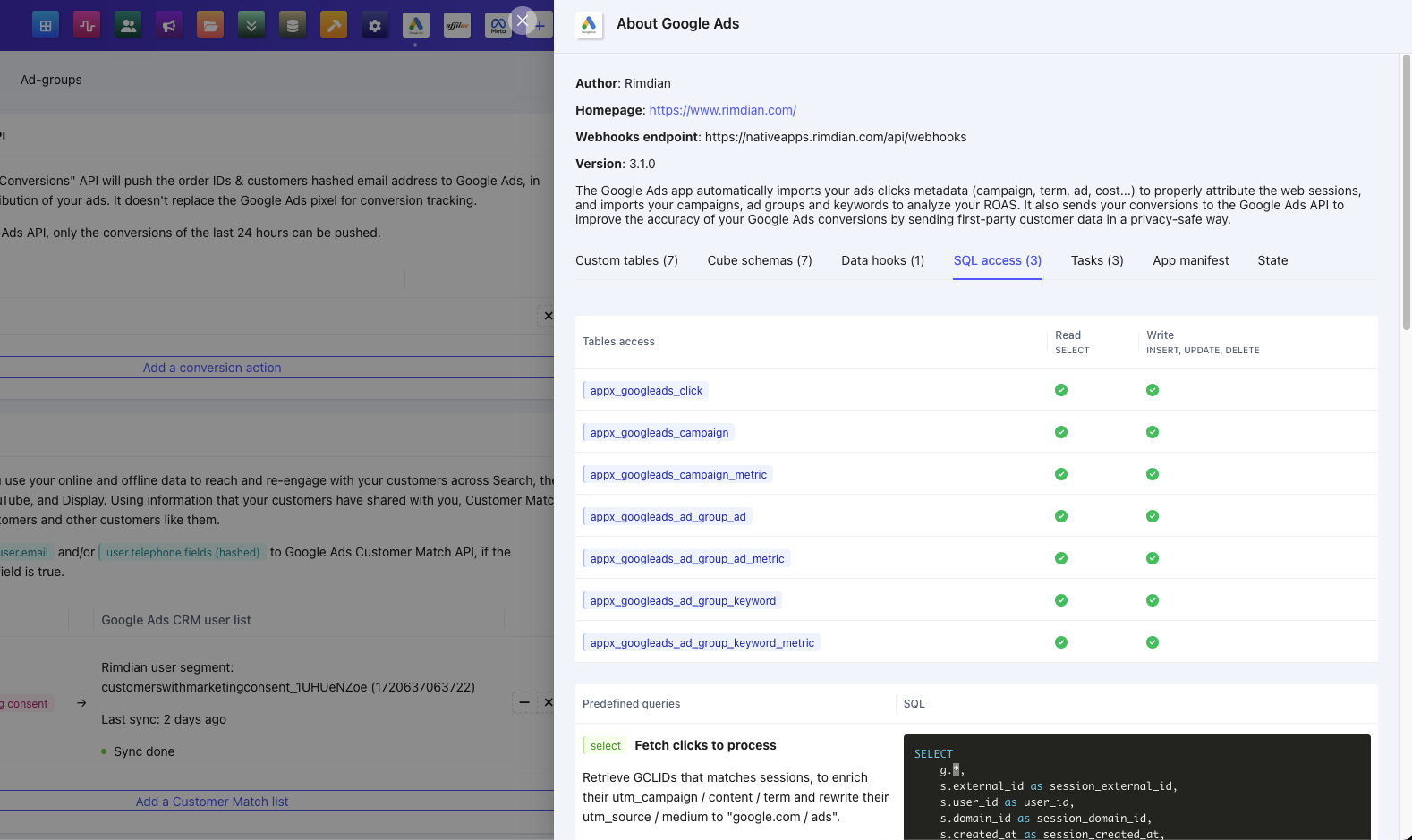Click the Ad-groups label
This screenshot has width=1412, height=840.
point(51,80)
